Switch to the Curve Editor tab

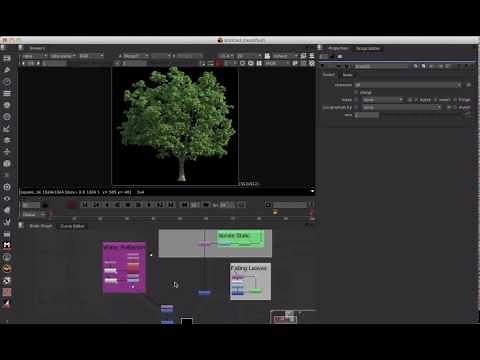click(x=72, y=226)
